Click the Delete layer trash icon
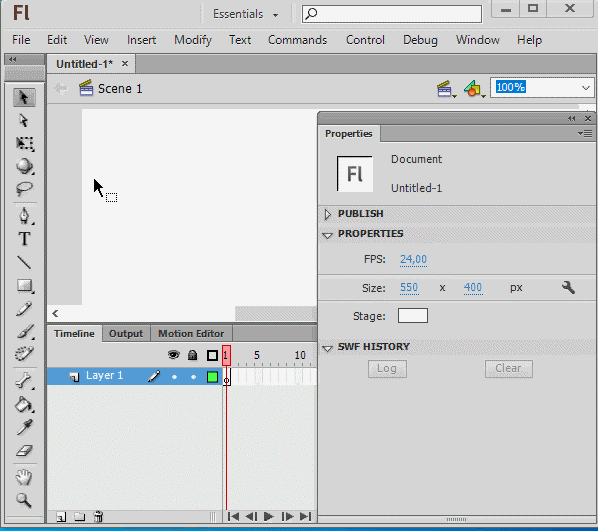This screenshot has height=531, width=598. click(98, 517)
